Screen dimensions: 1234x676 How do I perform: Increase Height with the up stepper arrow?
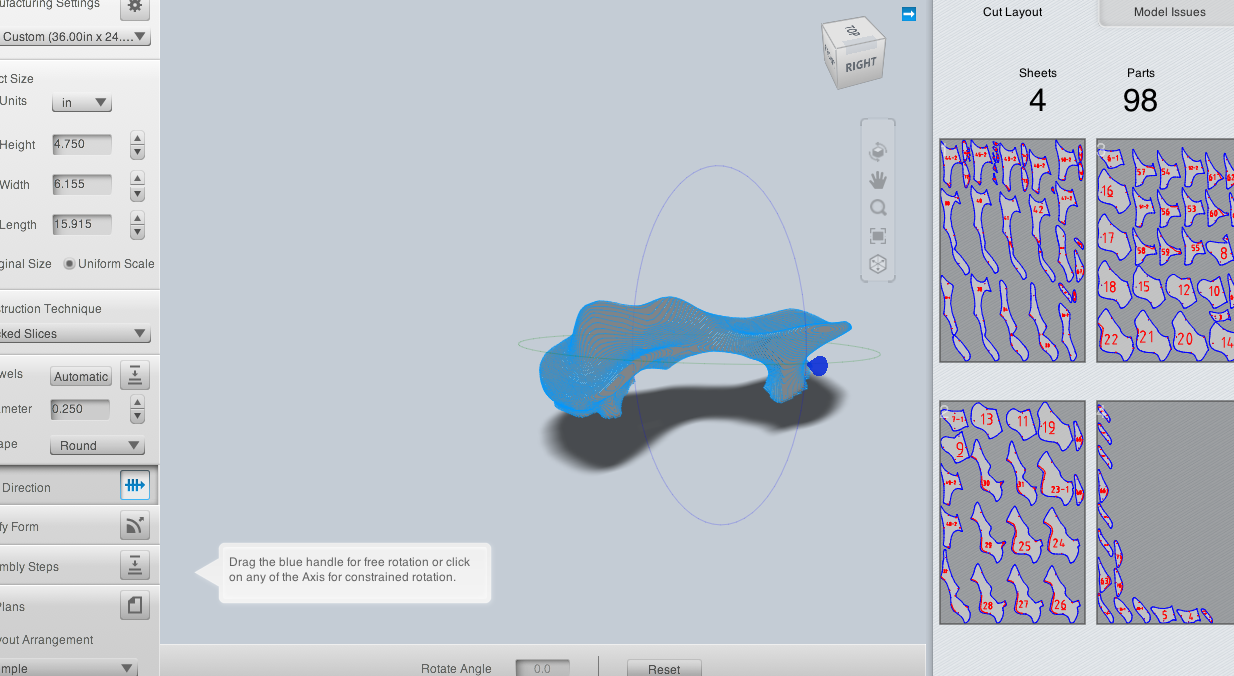[x=138, y=138]
